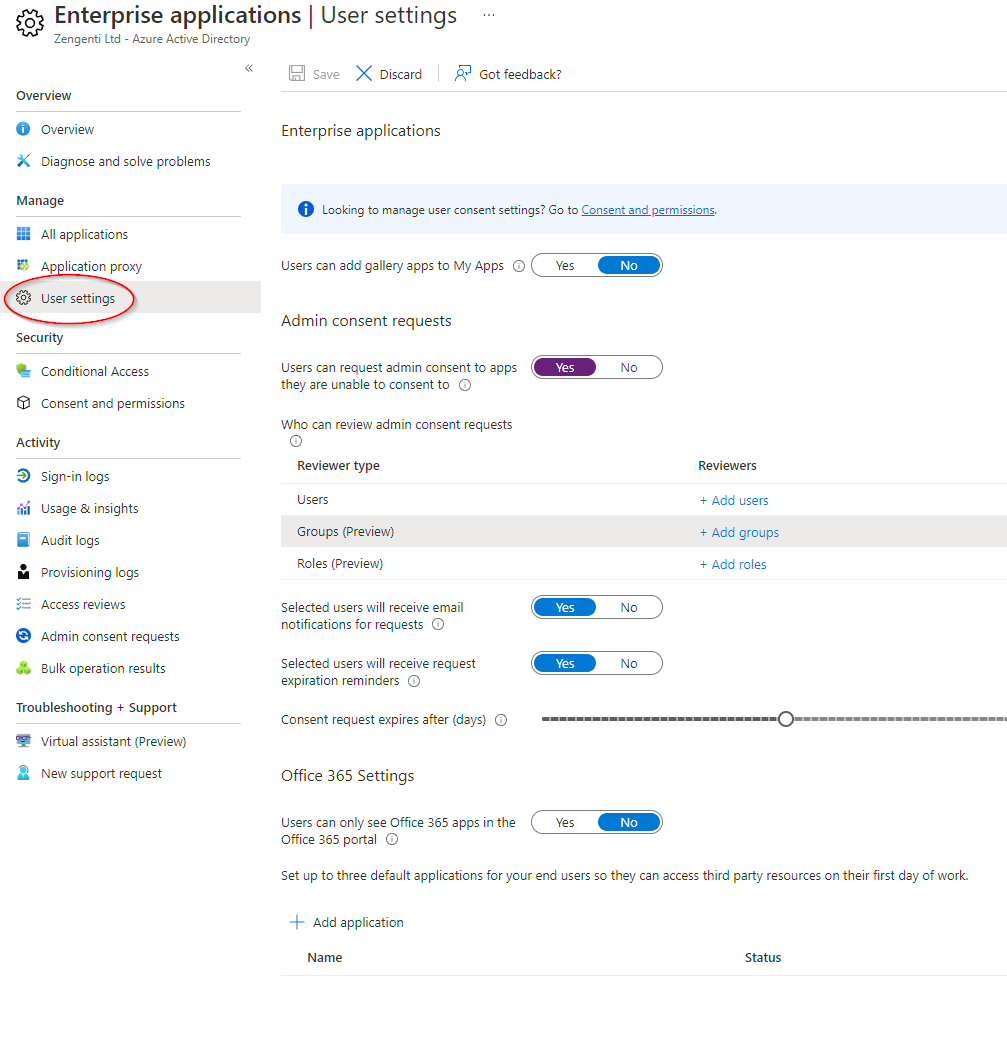This screenshot has width=1007, height=1055.
Task: Select the Groups (Preview) reviewer type row
Action: pyautogui.click(x=644, y=532)
